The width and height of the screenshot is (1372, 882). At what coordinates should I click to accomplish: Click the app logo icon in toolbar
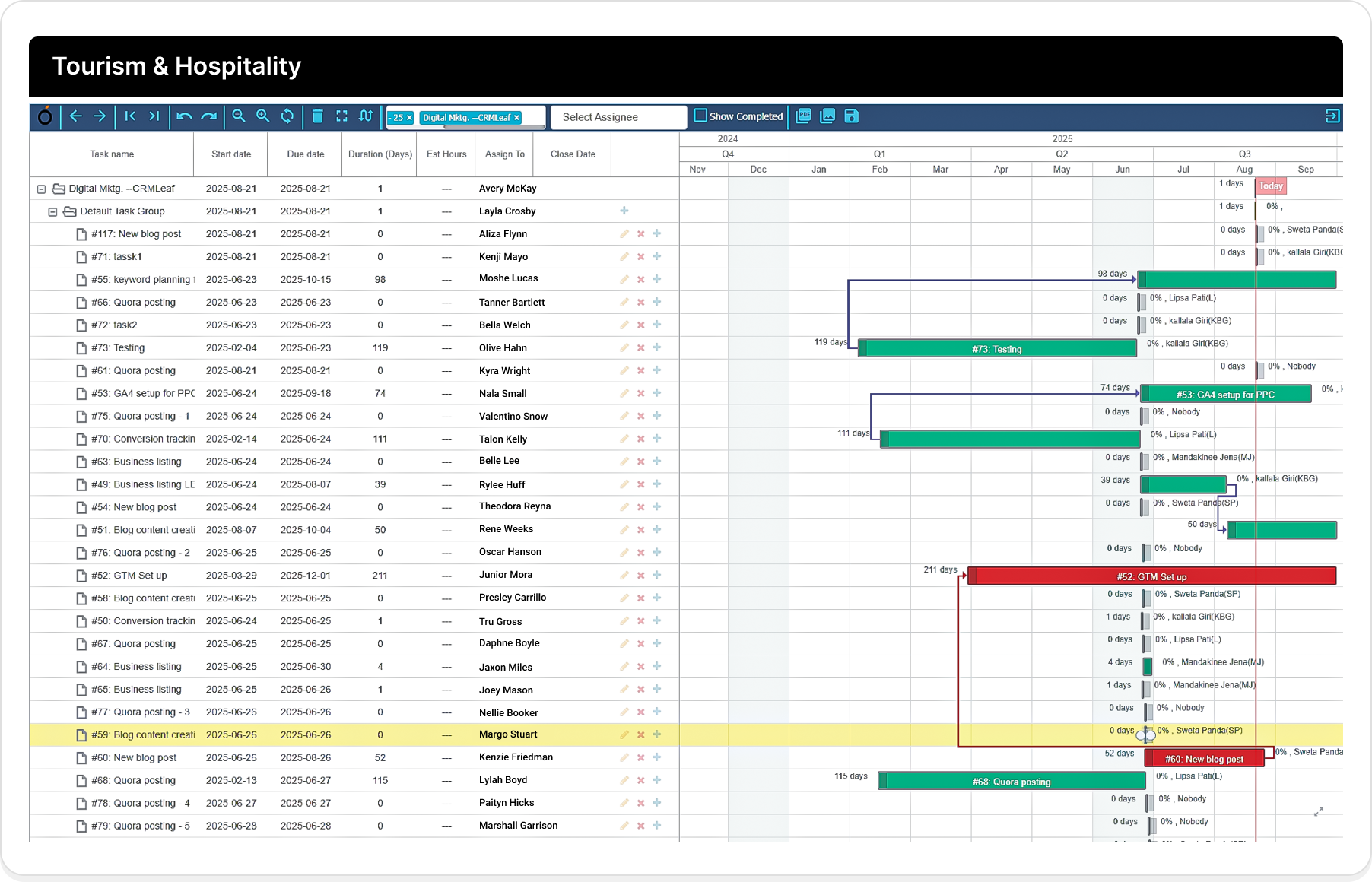coord(46,116)
